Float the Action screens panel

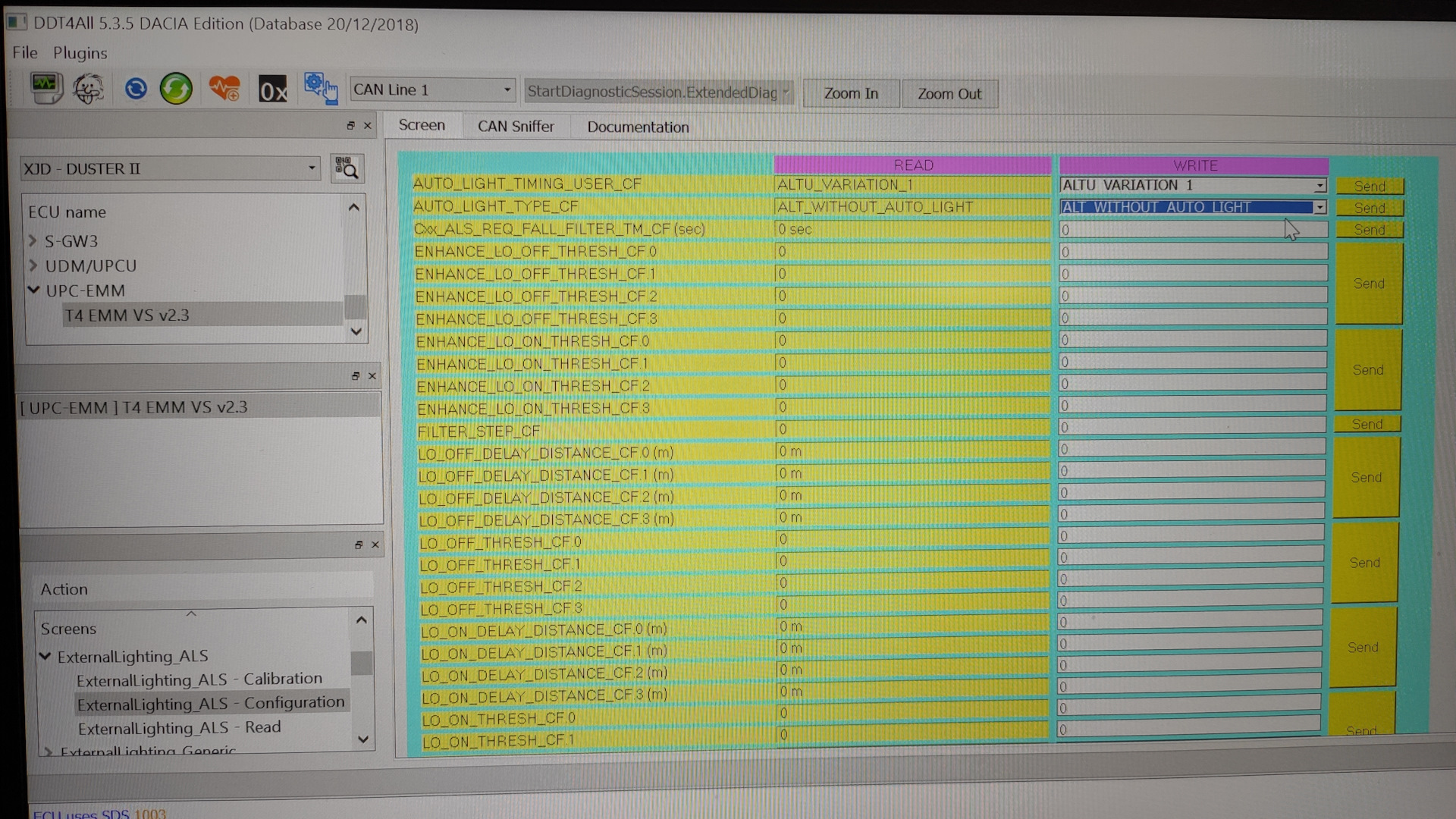click(x=359, y=545)
